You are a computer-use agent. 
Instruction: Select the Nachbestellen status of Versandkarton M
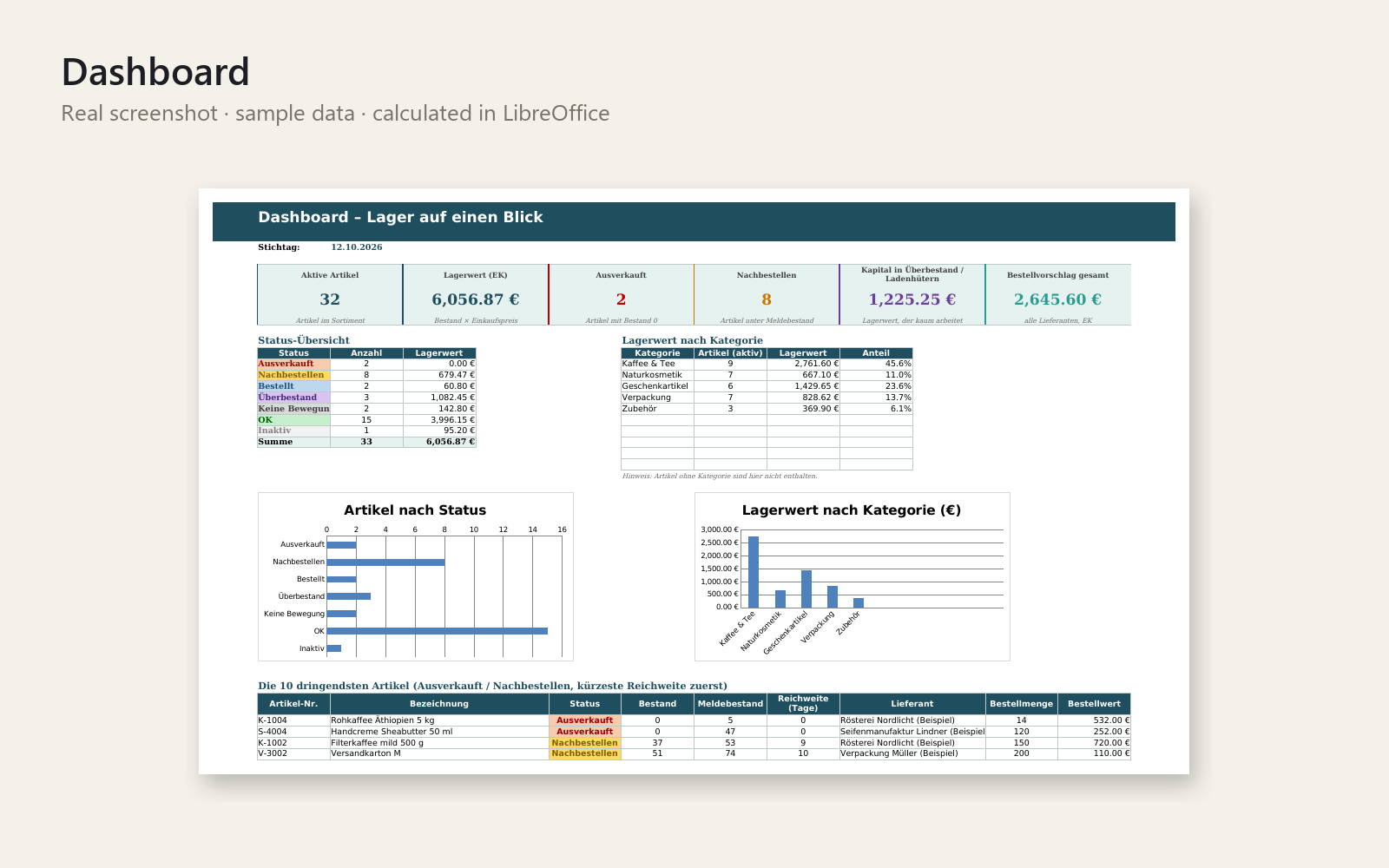pyautogui.click(x=585, y=753)
